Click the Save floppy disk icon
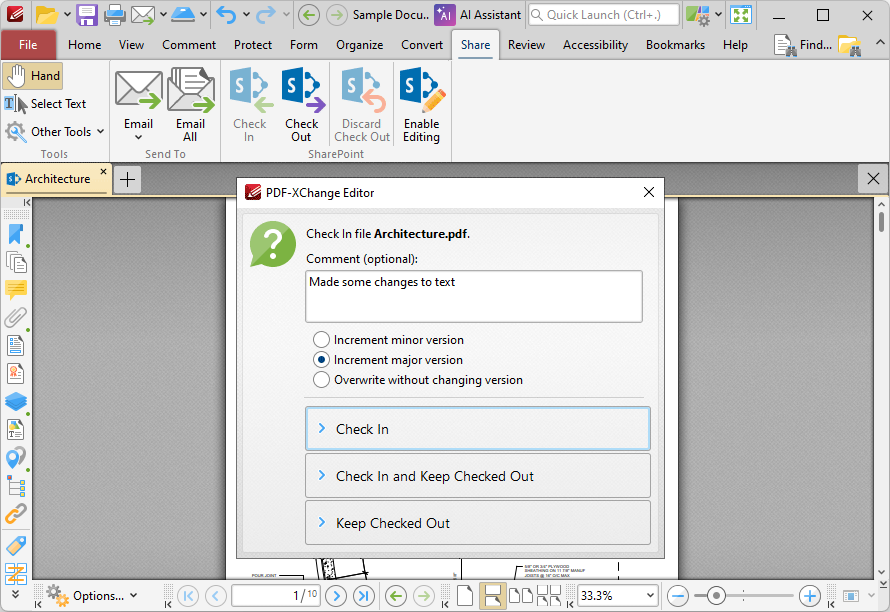Screen dimensions: 890x612 point(87,15)
